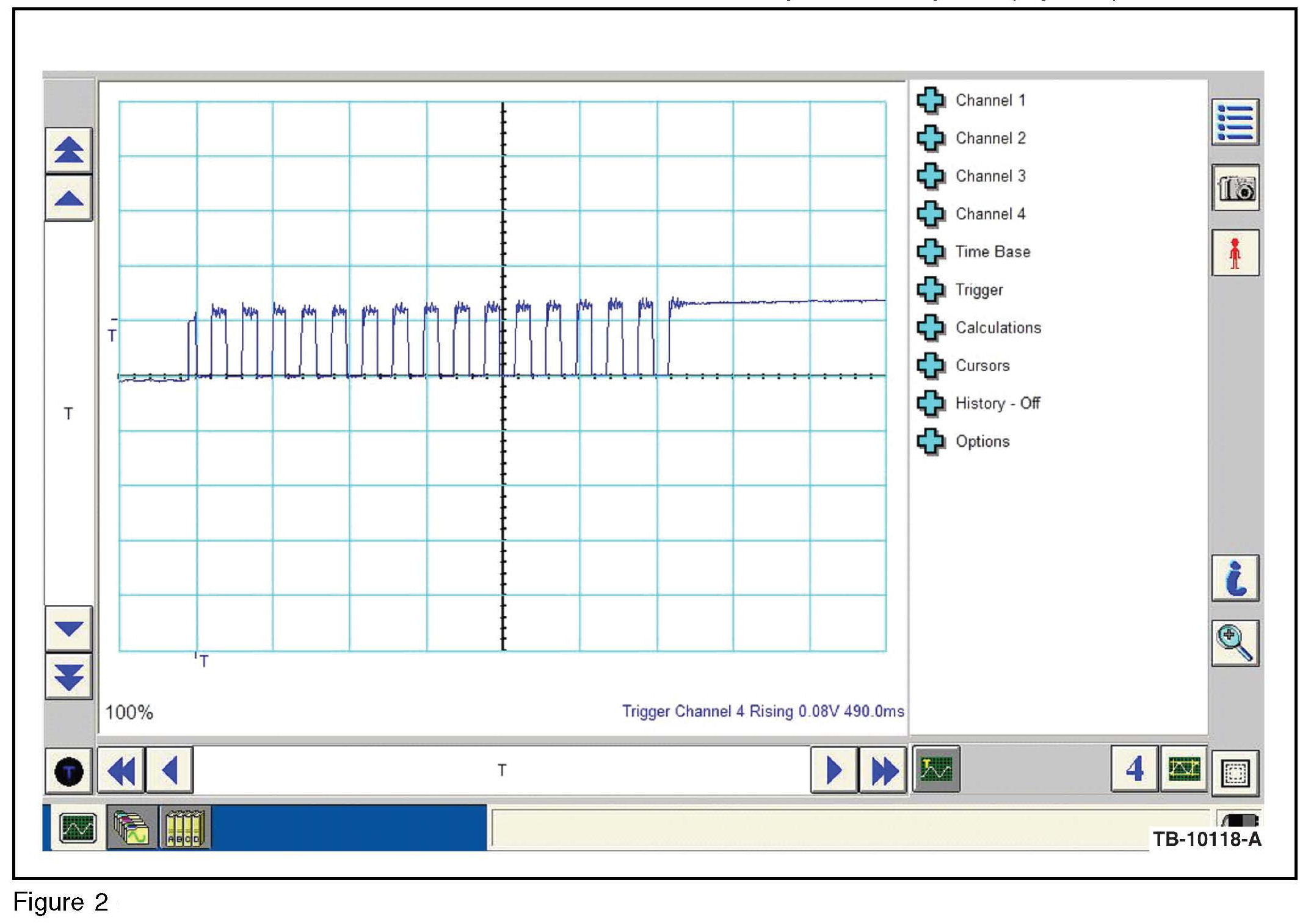1311x924 pixels.
Task: Toggle the green waveform display button
Action: (935, 769)
